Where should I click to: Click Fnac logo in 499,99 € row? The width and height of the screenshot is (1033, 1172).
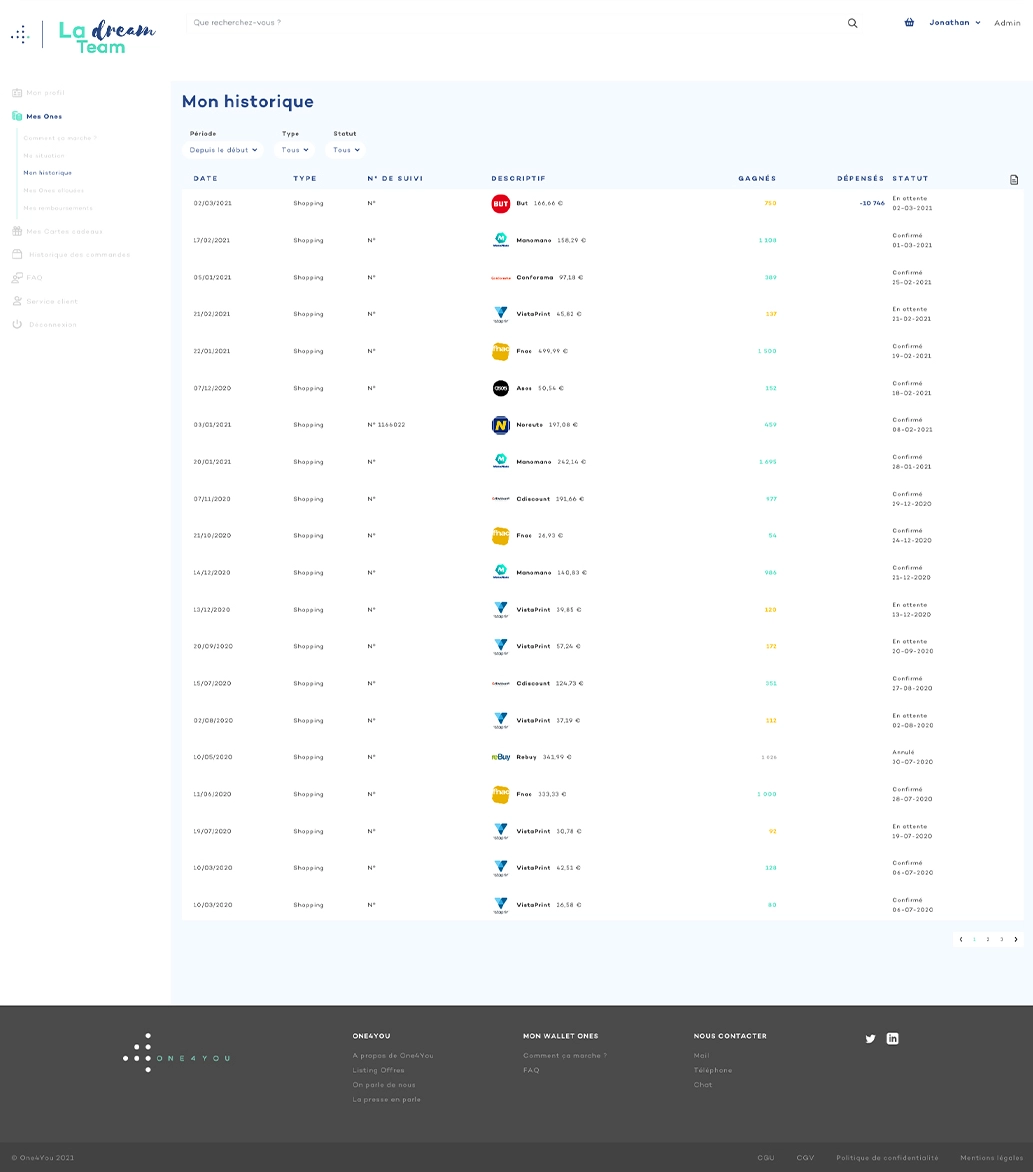(x=501, y=351)
